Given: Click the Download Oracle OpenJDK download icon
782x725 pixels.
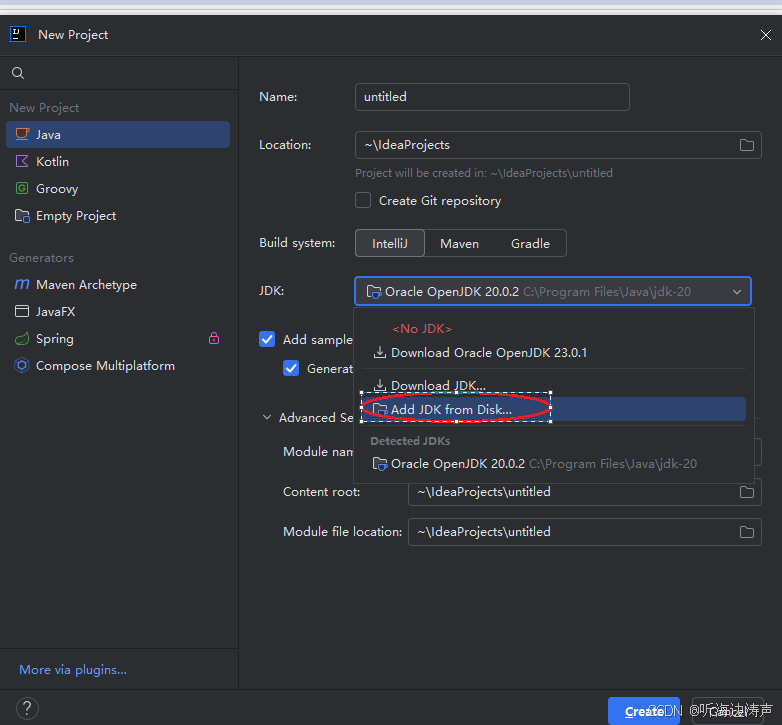Looking at the screenshot, I should (x=380, y=352).
